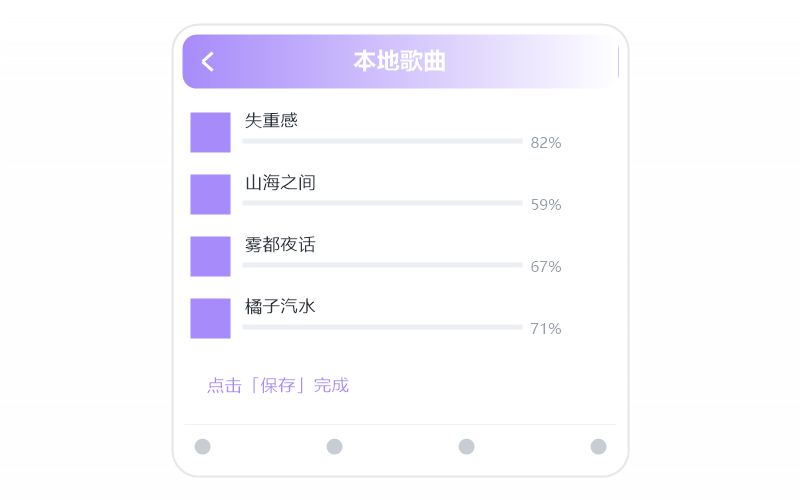Click the 本地歌曲 header title
The height and width of the screenshot is (500, 800).
(399, 61)
